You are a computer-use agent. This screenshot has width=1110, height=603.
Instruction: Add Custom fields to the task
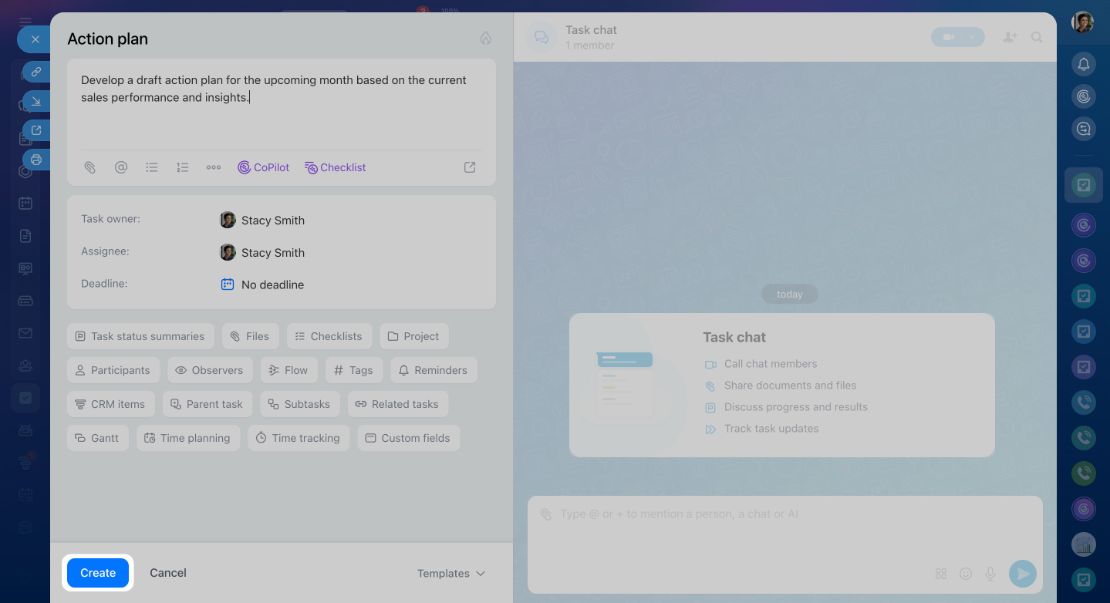pos(408,438)
